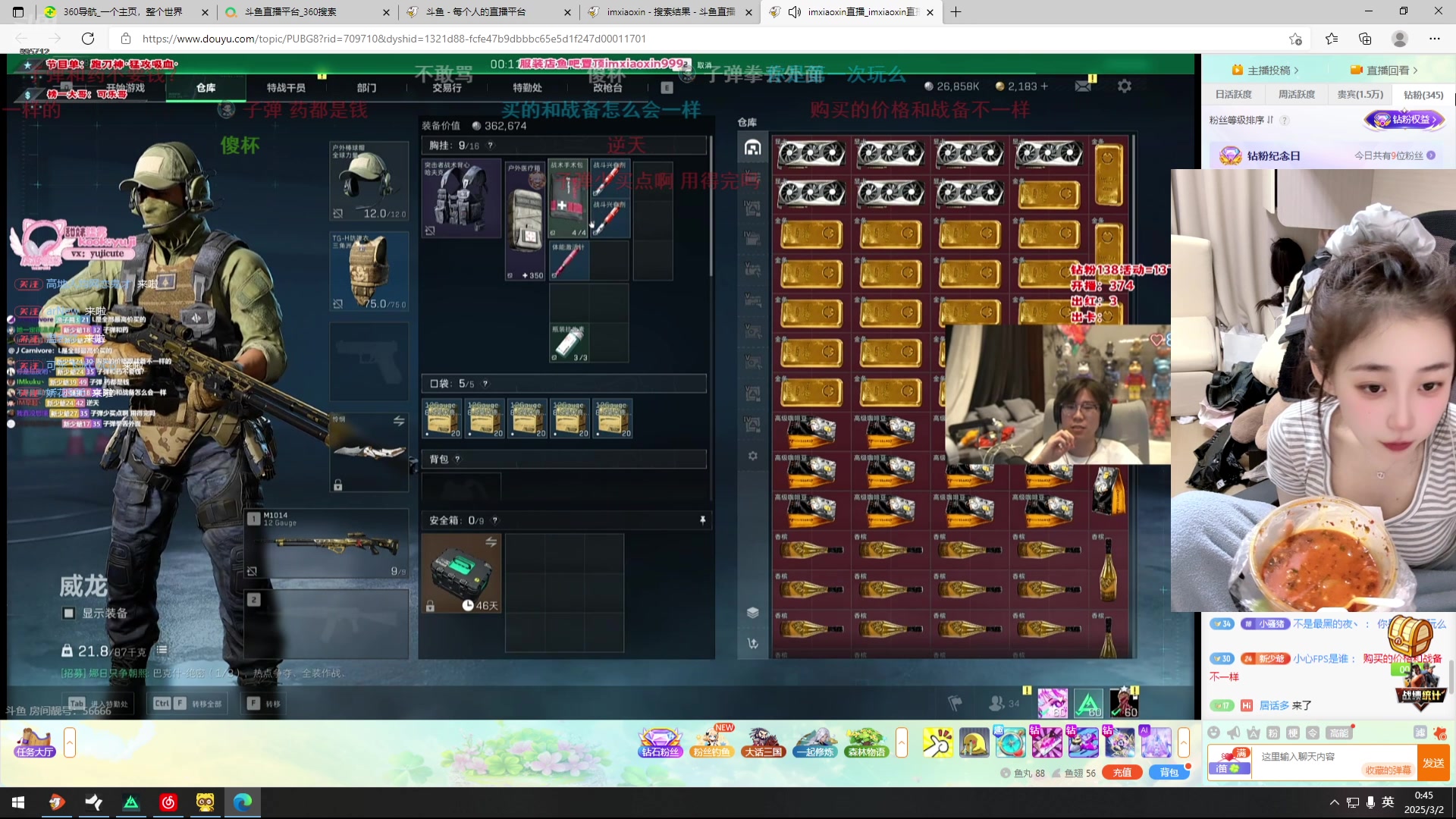Expand arrow after 森林物语 activities
1456x819 pixels.
pyautogui.click(x=902, y=742)
